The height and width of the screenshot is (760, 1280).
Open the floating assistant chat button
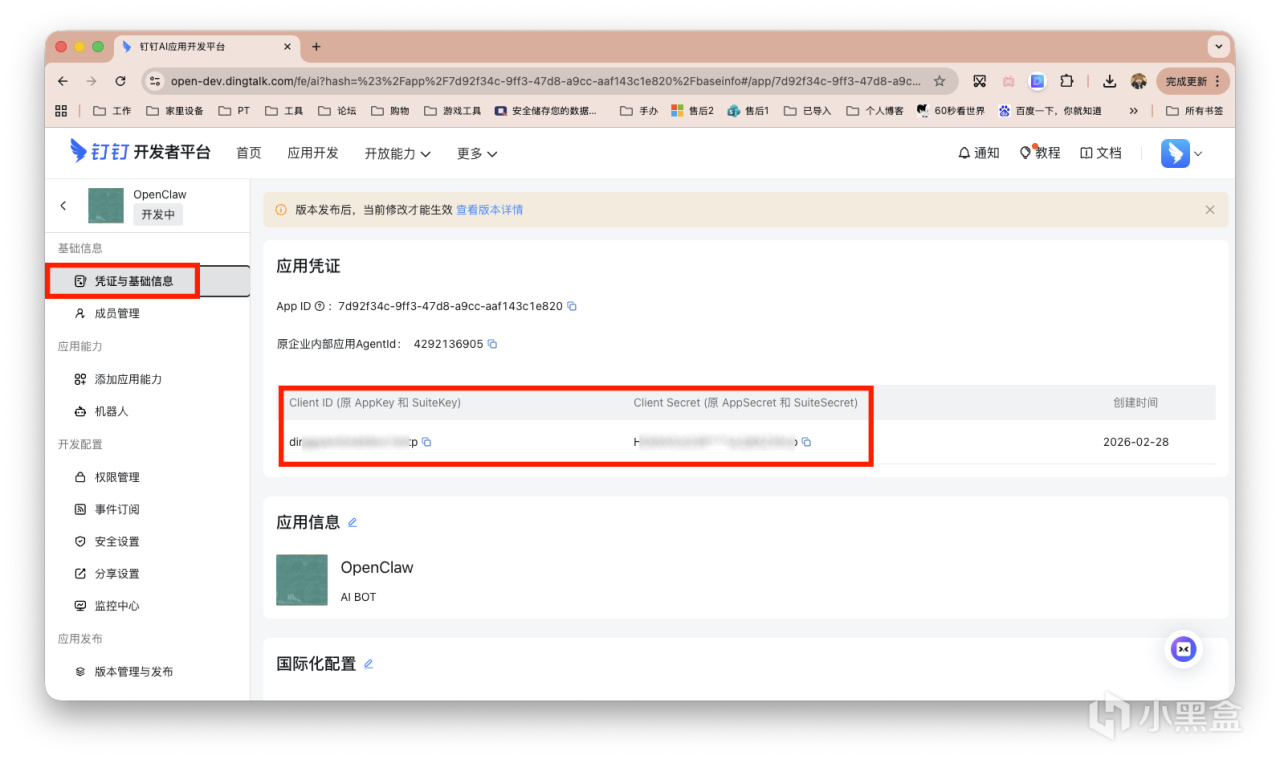1184,649
